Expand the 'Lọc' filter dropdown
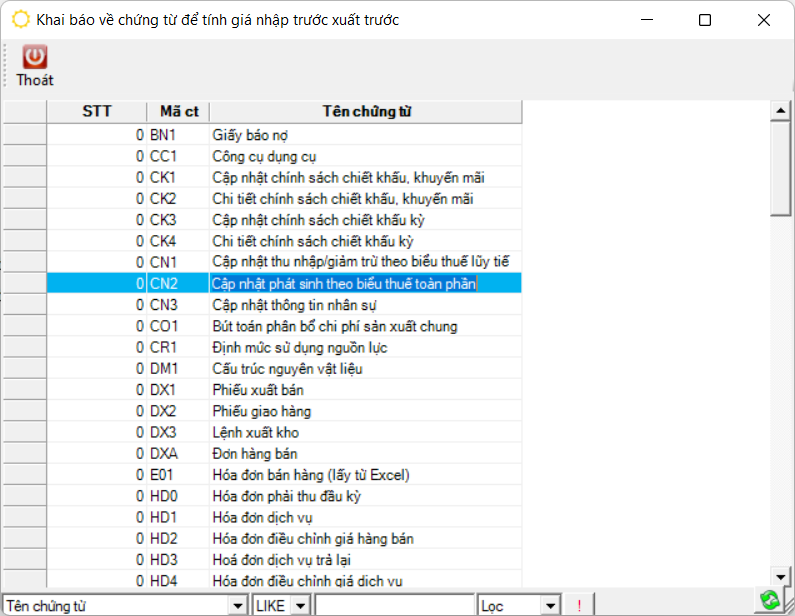 (549, 606)
